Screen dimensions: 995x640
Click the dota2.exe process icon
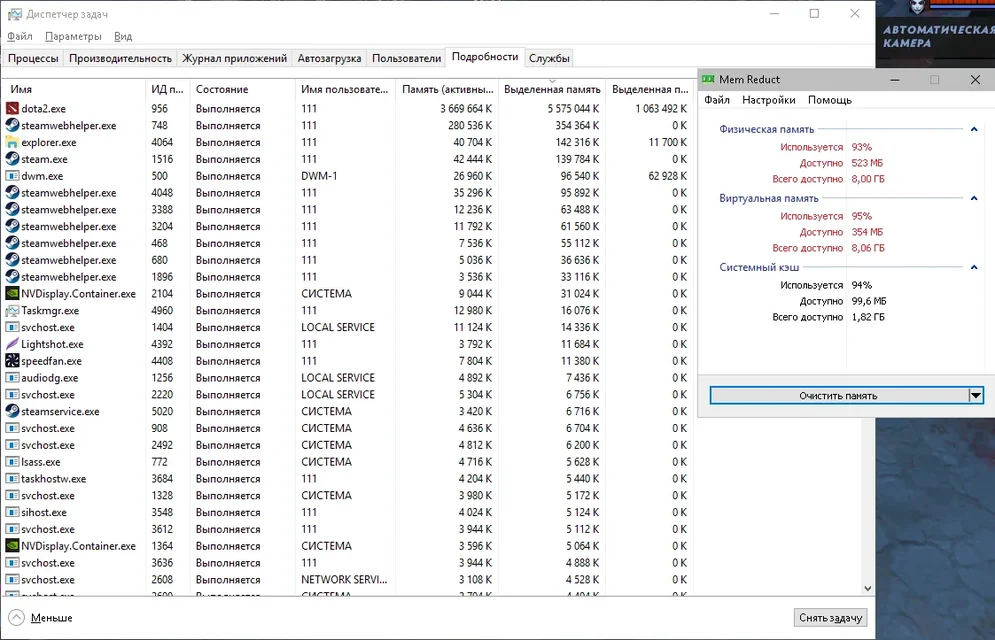[x=12, y=108]
